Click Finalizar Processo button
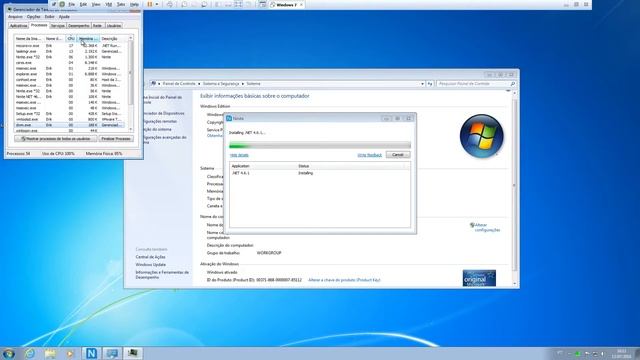640x360 pixels. (116, 139)
